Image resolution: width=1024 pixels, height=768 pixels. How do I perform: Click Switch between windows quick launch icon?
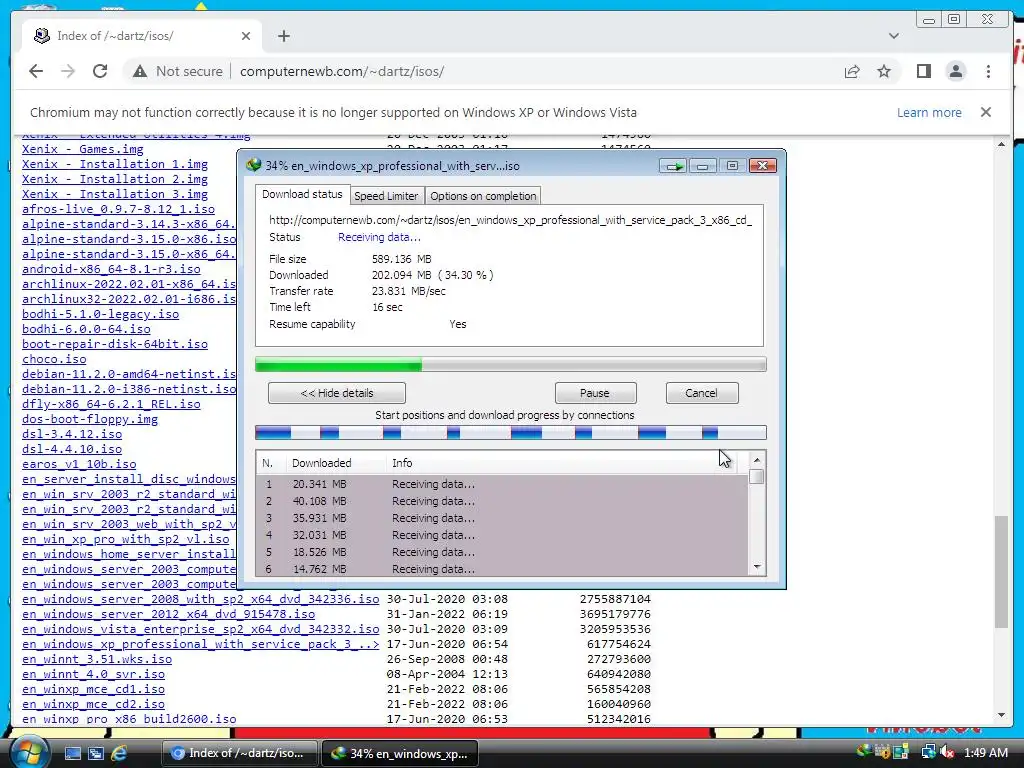point(96,753)
